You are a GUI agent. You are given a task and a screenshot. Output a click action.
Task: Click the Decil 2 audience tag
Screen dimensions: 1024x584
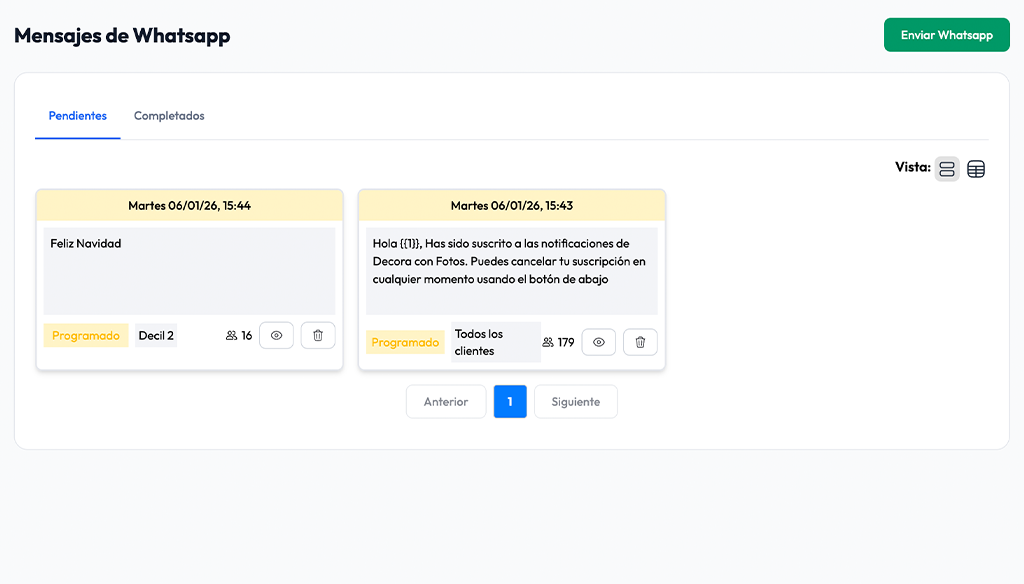coord(156,336)
